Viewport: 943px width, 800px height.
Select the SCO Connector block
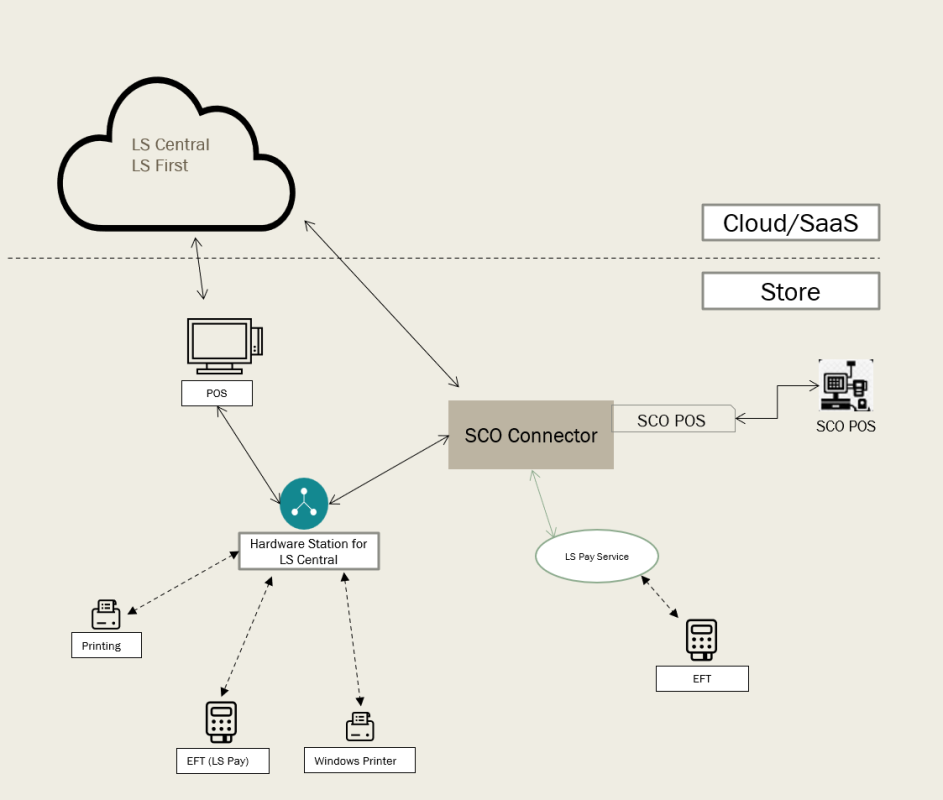[530, 435]
